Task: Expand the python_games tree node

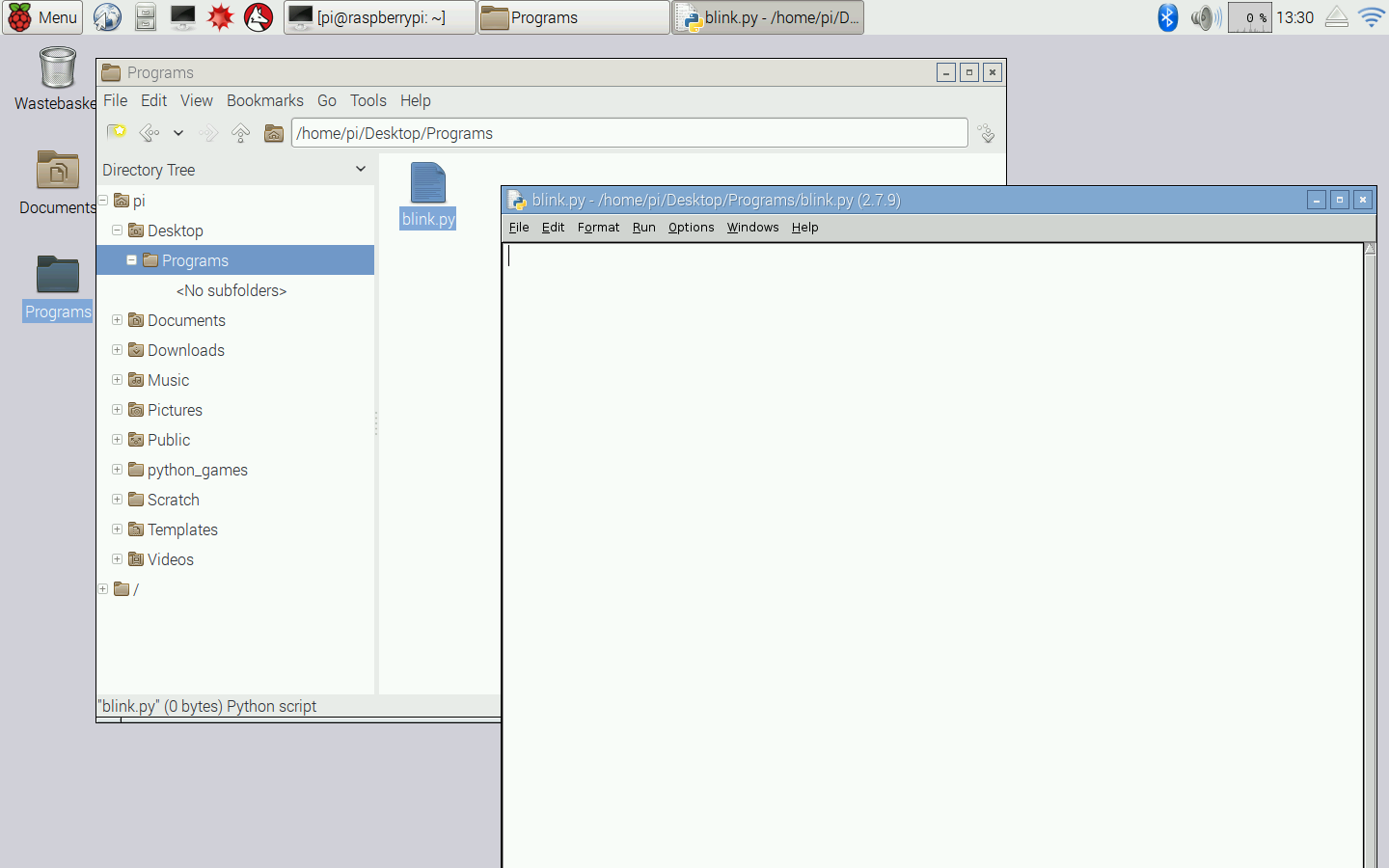Action: point(117,469)
